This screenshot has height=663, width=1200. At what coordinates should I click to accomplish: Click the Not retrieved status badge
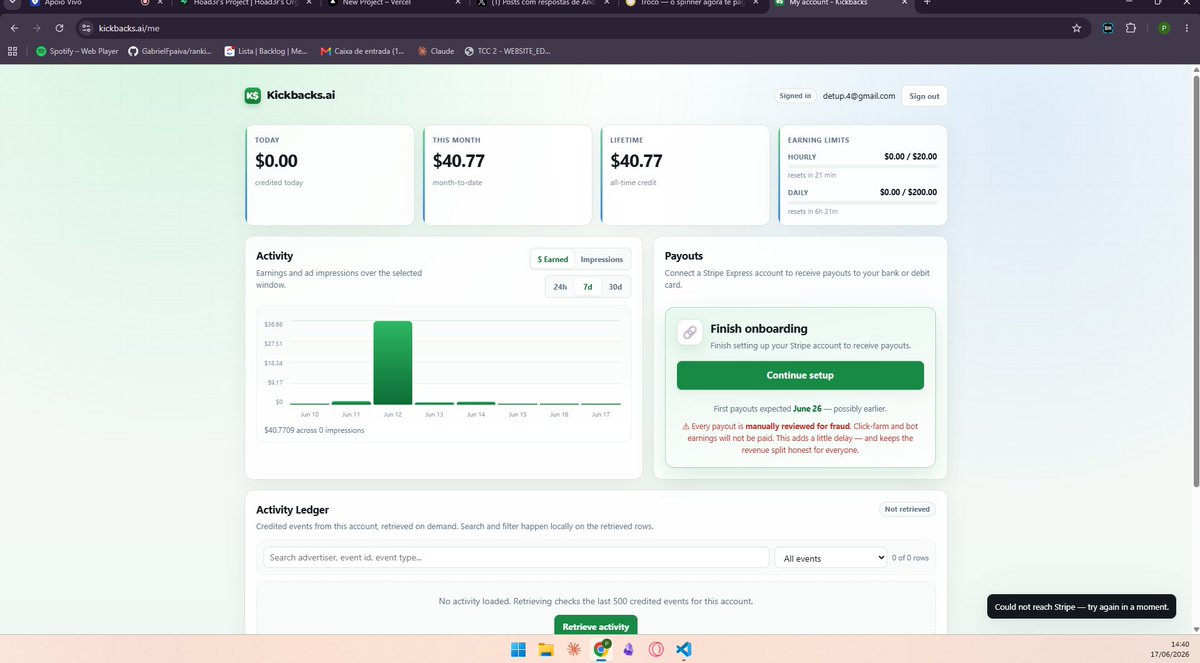point(908,509)
